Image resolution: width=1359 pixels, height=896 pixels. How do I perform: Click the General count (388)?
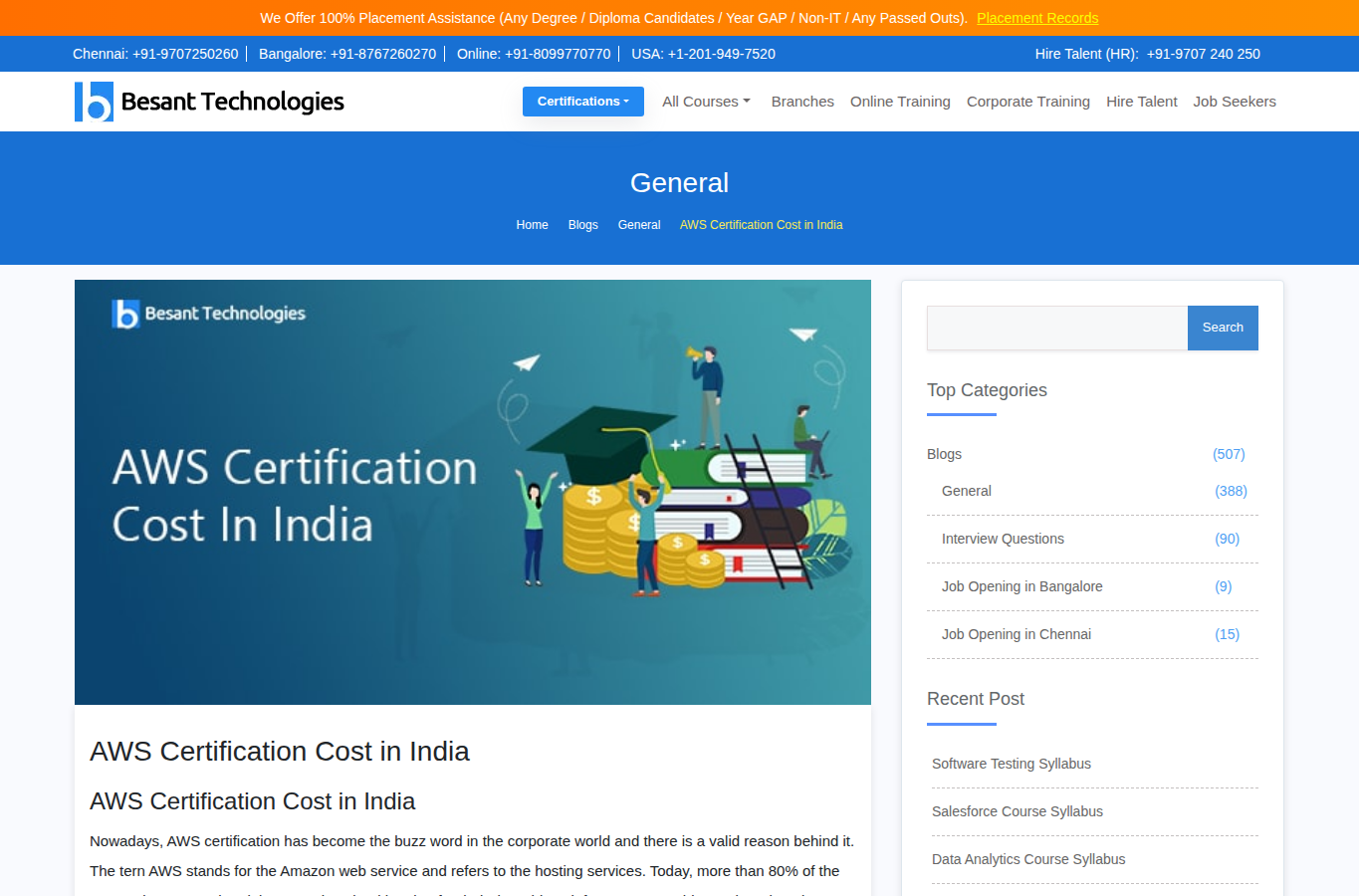tap(1231, 491)
